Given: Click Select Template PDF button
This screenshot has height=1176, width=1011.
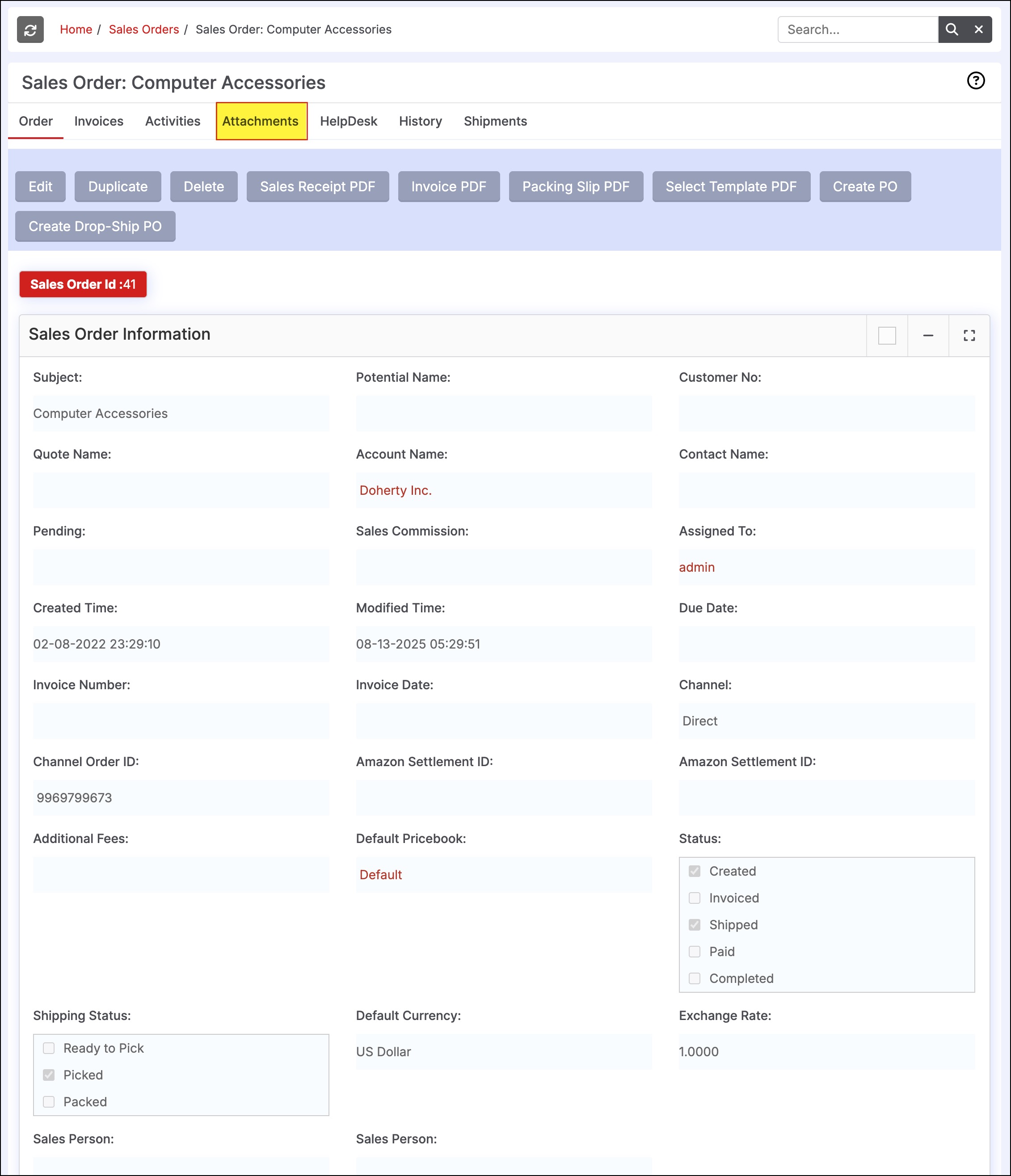Looking at the screenshot, I should click(x=731, y=187).
